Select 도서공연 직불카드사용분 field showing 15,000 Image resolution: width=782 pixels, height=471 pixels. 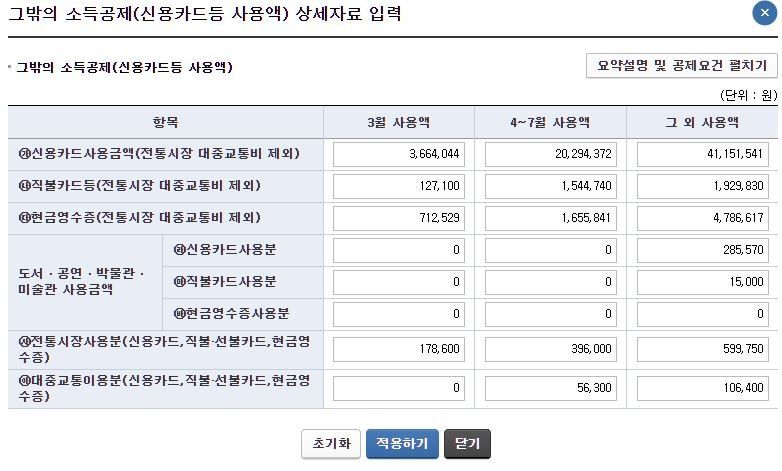pos(703,282)
